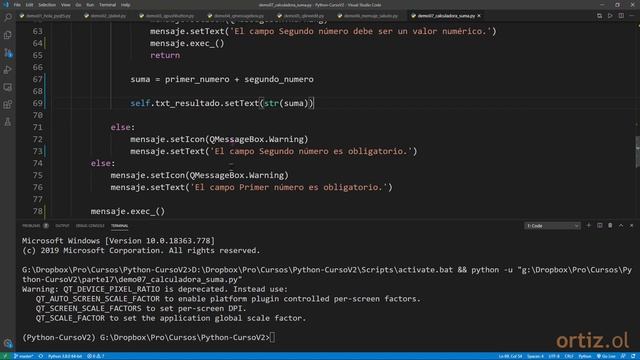640x360 pixels.
Task: Click line and column indicator in status bar
Action: click(510, 356)
